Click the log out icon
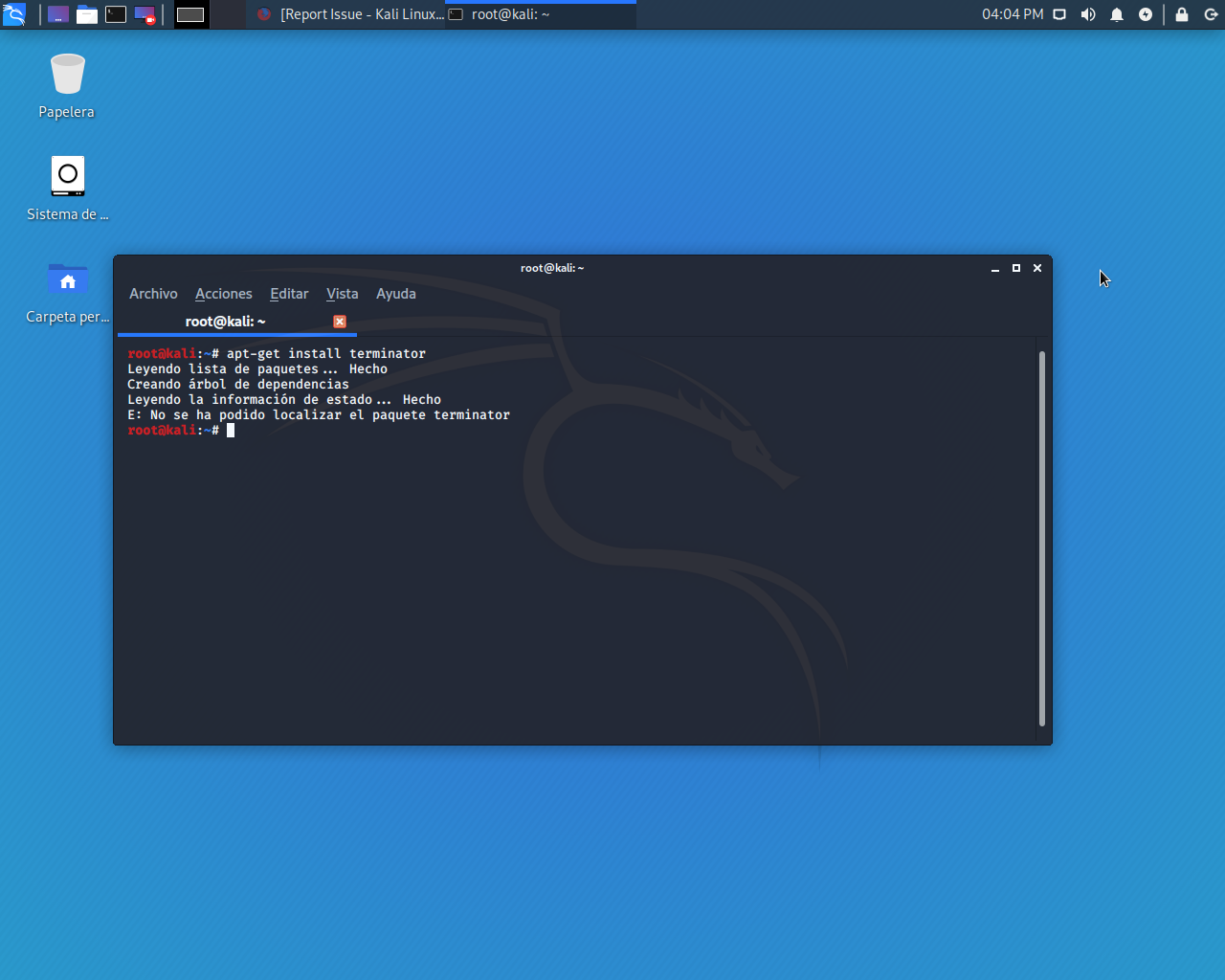Viewport: 1225px width, 980px height. 1211,14
